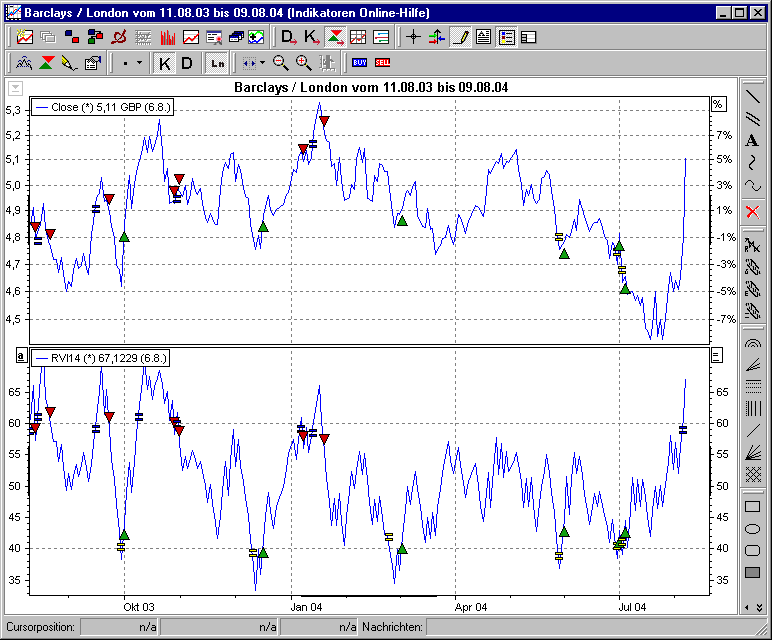Pick the rectangle drawing tool

[x=753, y=508]
